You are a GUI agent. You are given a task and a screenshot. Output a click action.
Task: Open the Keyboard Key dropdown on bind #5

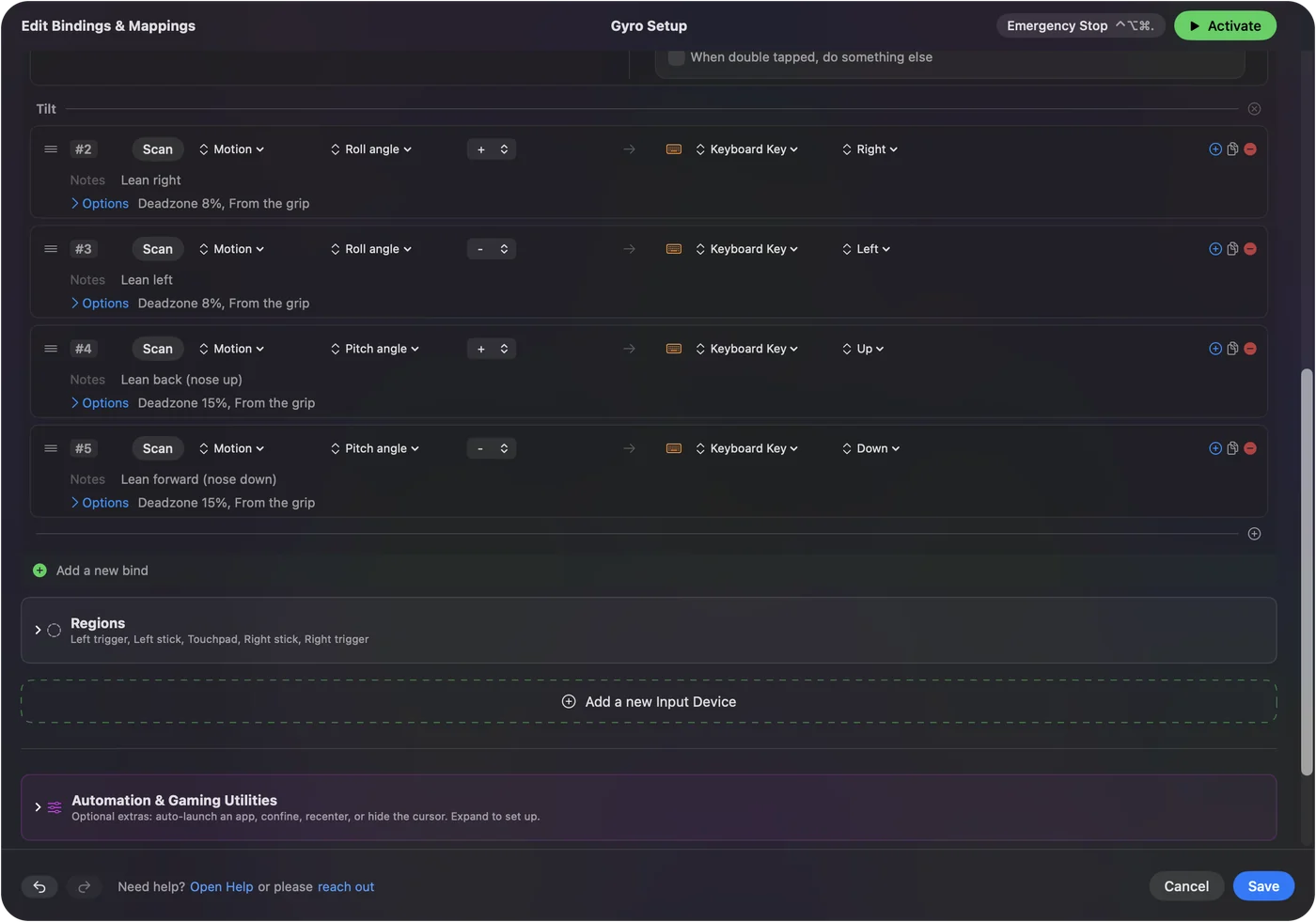(x=747, y=448)
